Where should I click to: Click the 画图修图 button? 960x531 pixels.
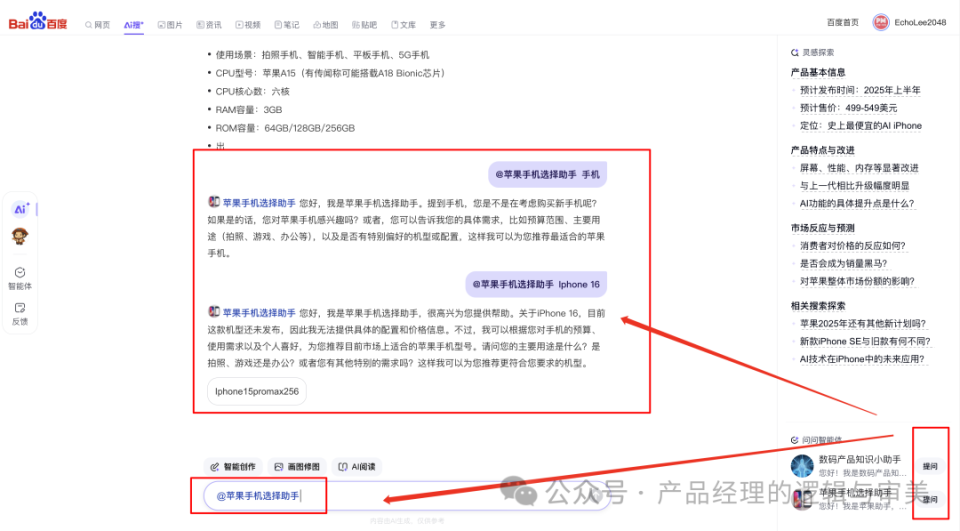[x=297, y=467]
